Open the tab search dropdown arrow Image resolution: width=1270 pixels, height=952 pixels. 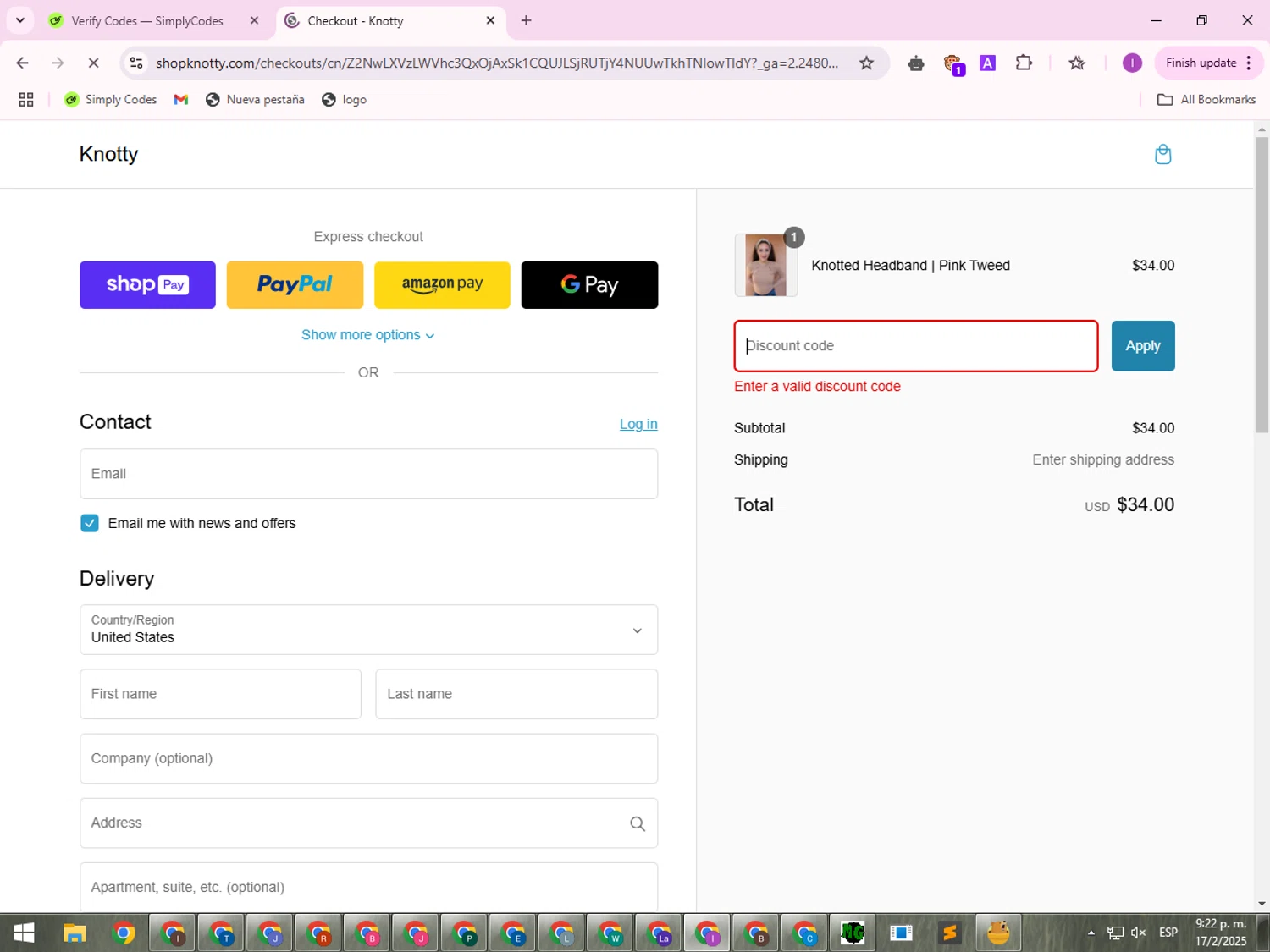point(20,20)
